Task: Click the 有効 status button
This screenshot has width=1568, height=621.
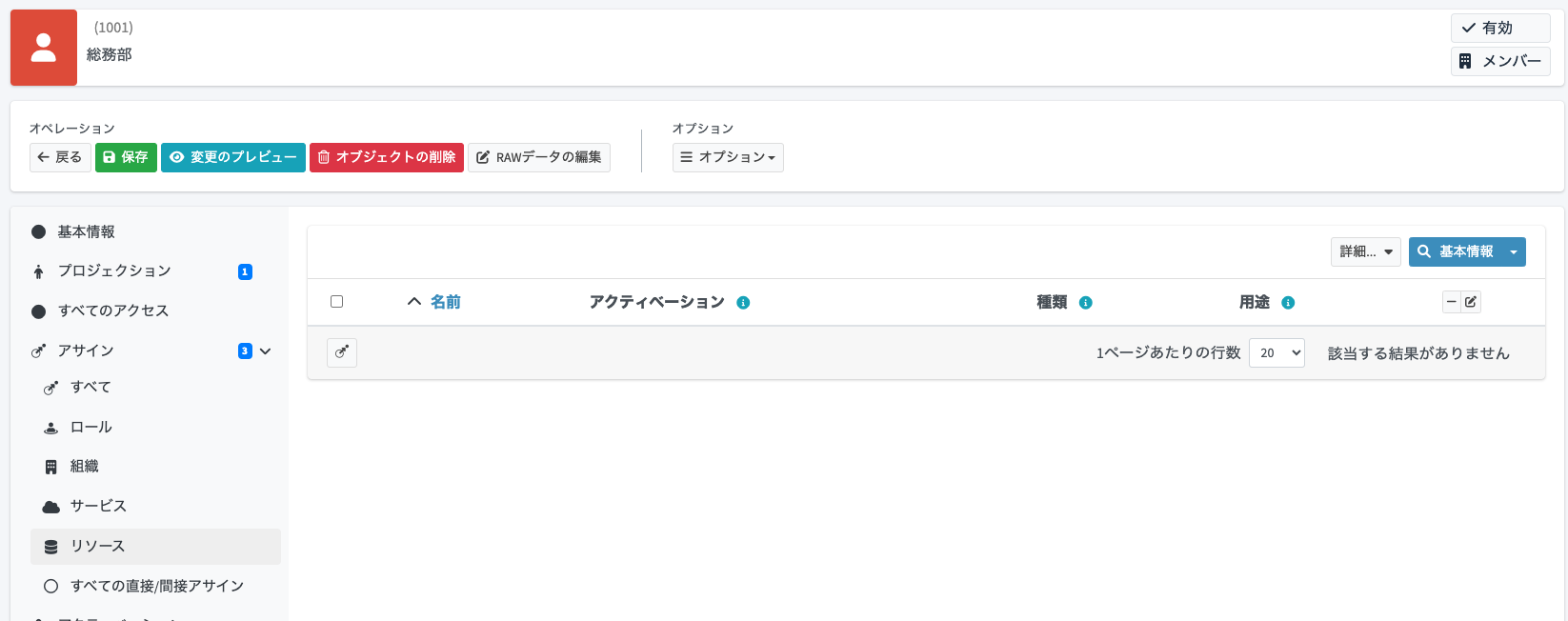Action: (x=1500, y=28)
